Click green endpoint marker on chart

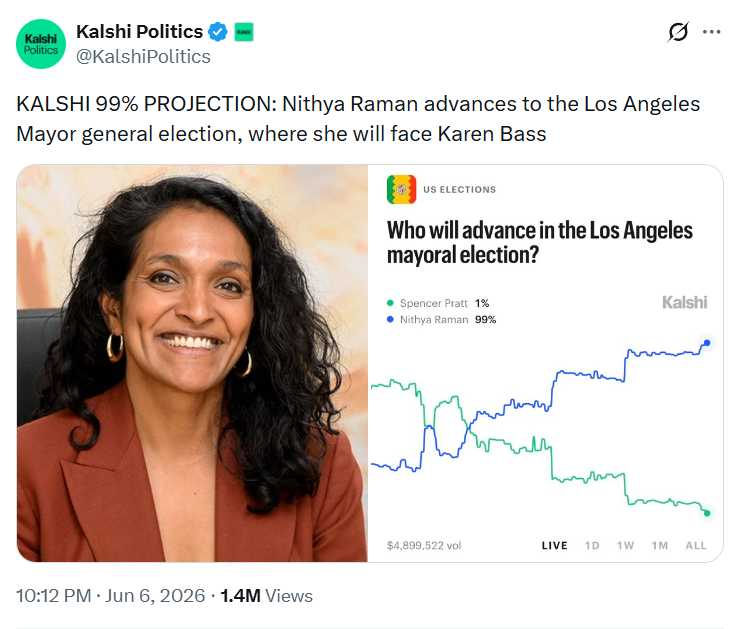tap(707, 513)
